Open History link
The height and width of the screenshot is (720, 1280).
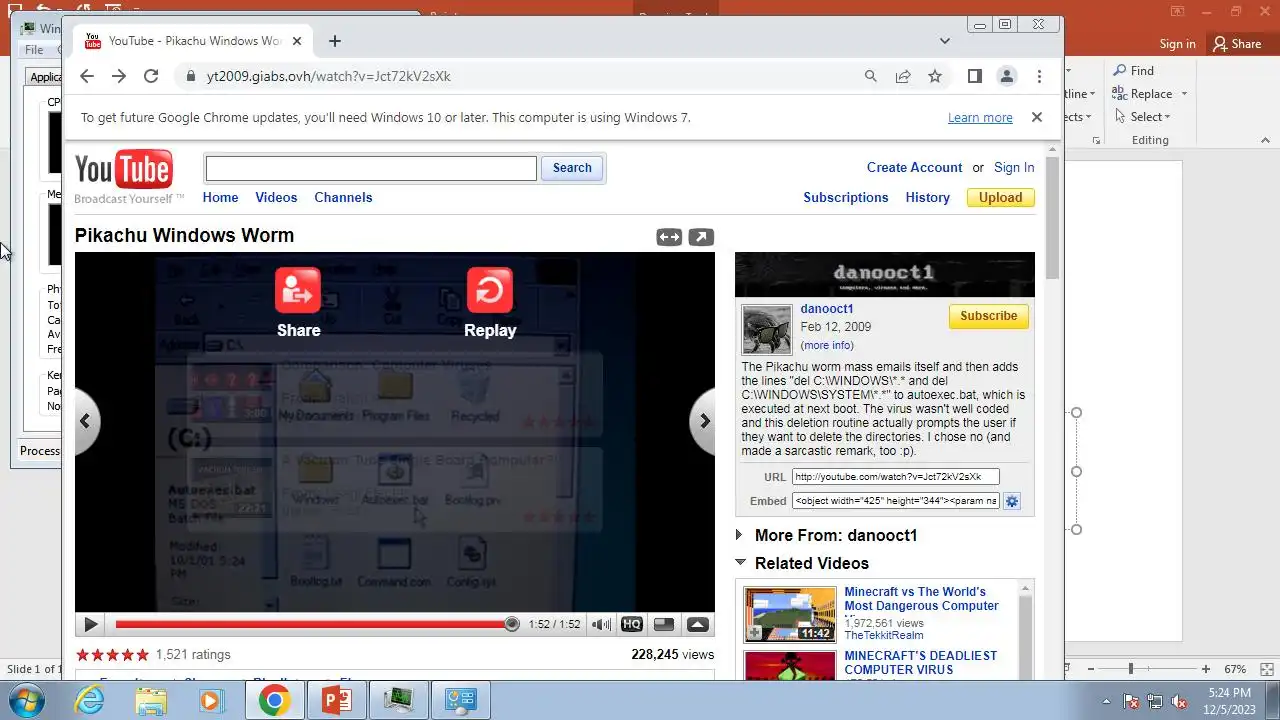coord(927,197)
